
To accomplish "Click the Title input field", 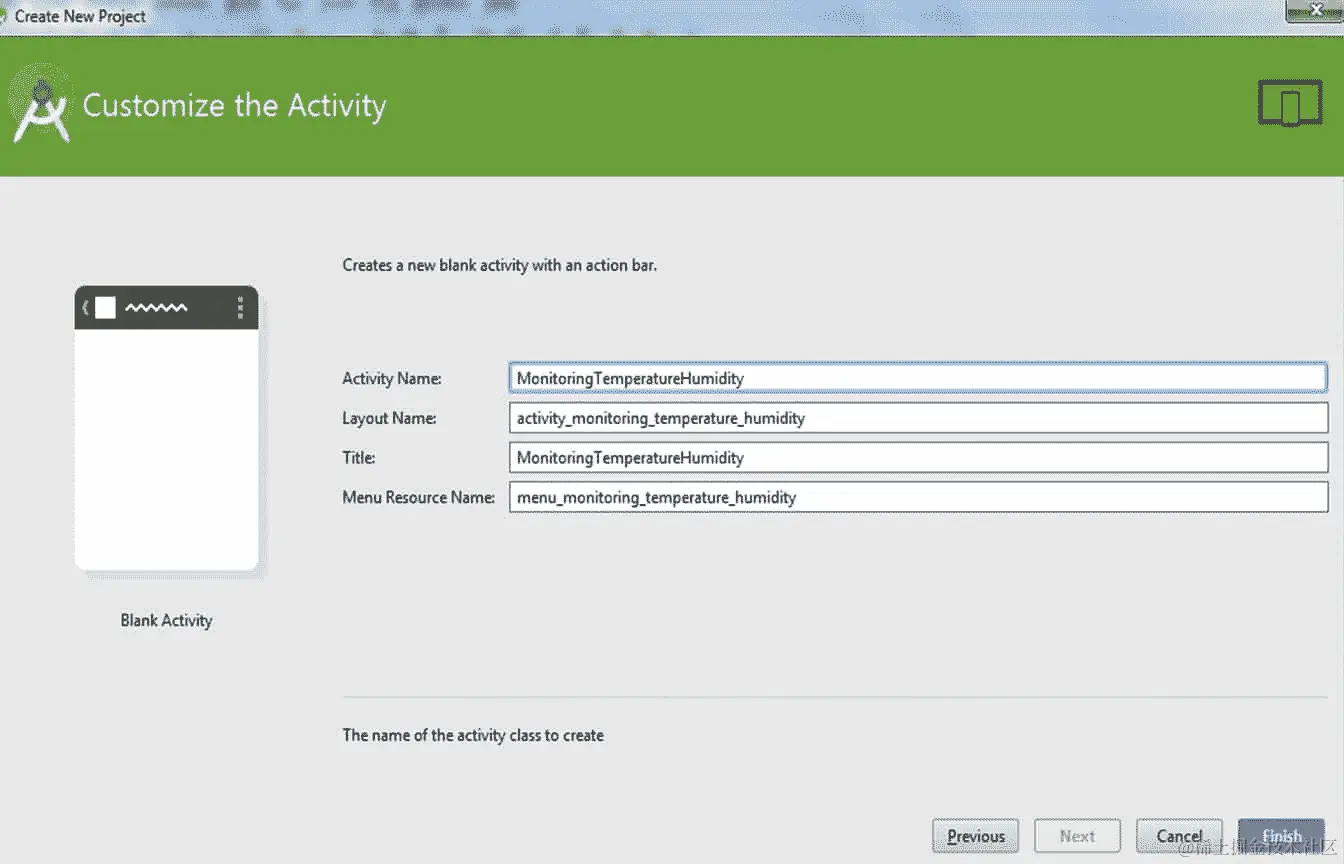I will pos(918,457).
